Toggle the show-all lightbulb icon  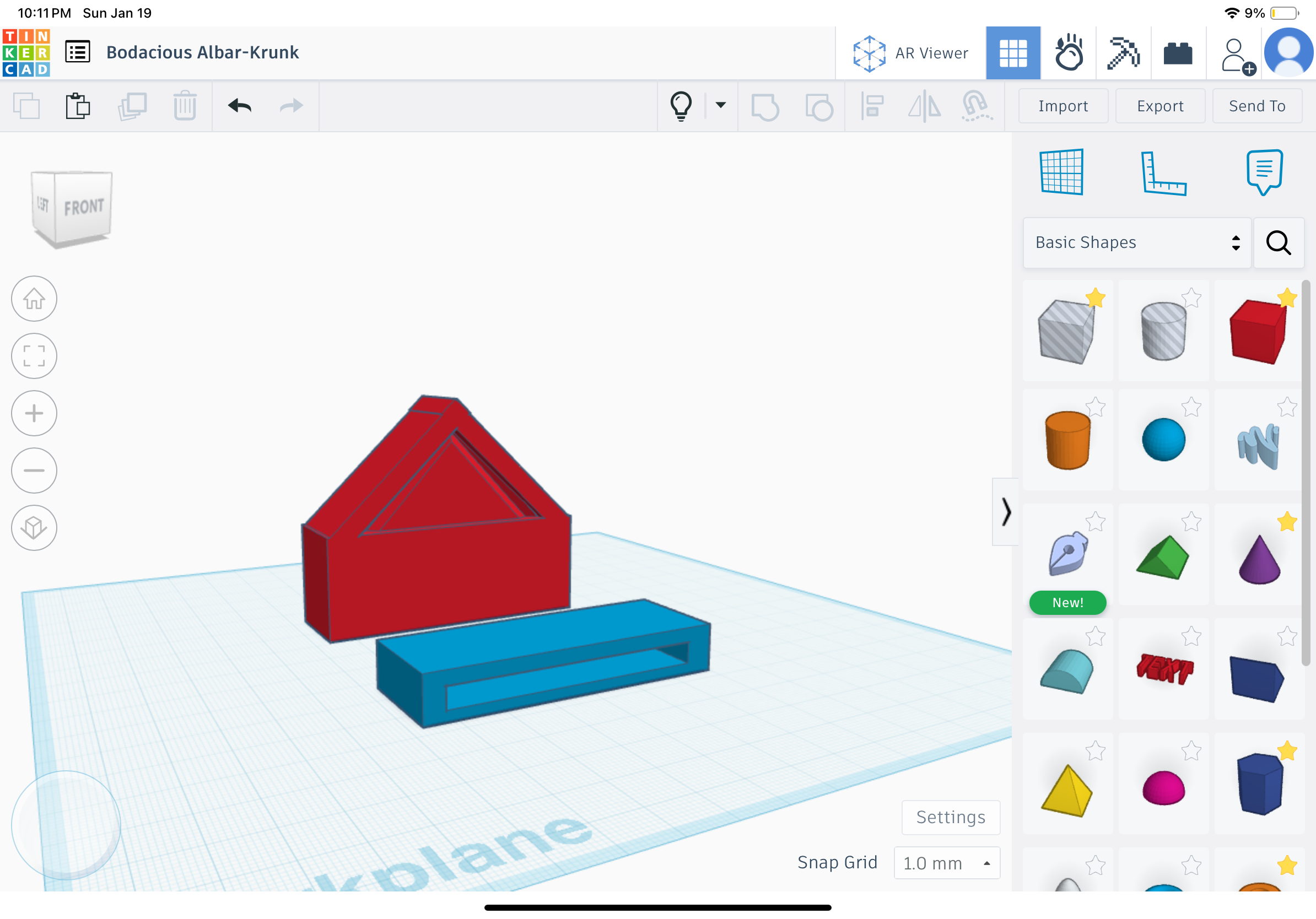681,106
